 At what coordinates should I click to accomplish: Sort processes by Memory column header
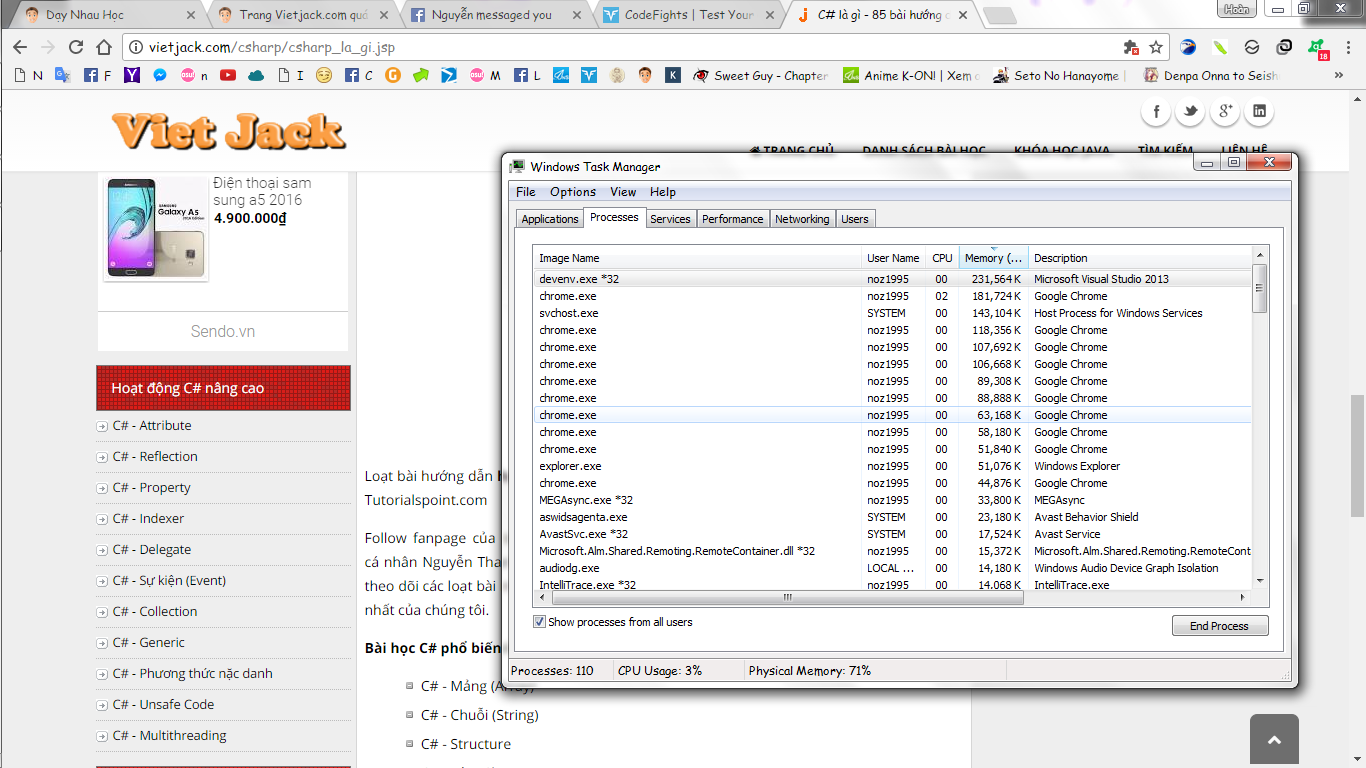coord(993,258)
